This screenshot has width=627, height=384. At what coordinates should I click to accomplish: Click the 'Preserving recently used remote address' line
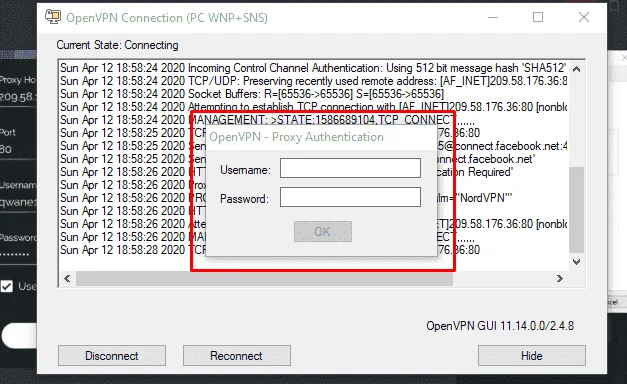click(x=314, y=81)
